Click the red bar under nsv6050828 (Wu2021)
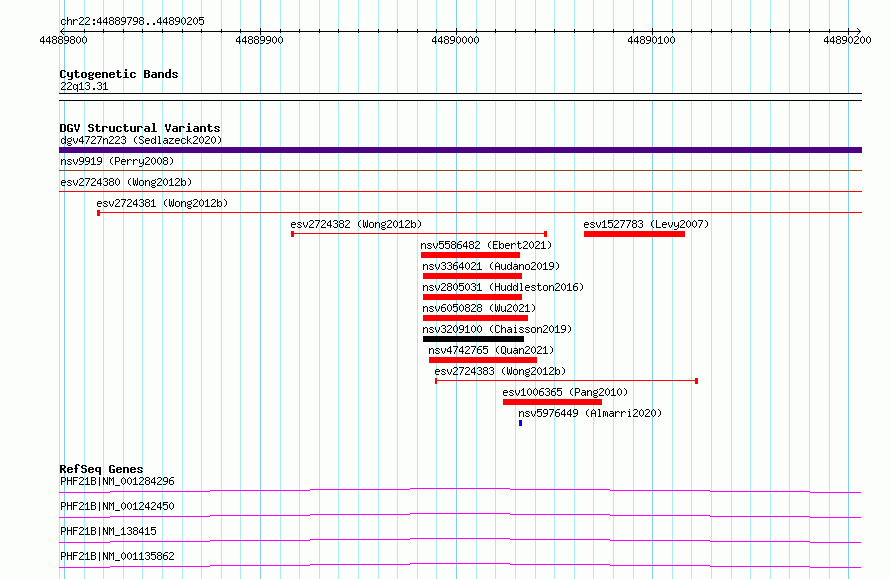 click(475, 318)
